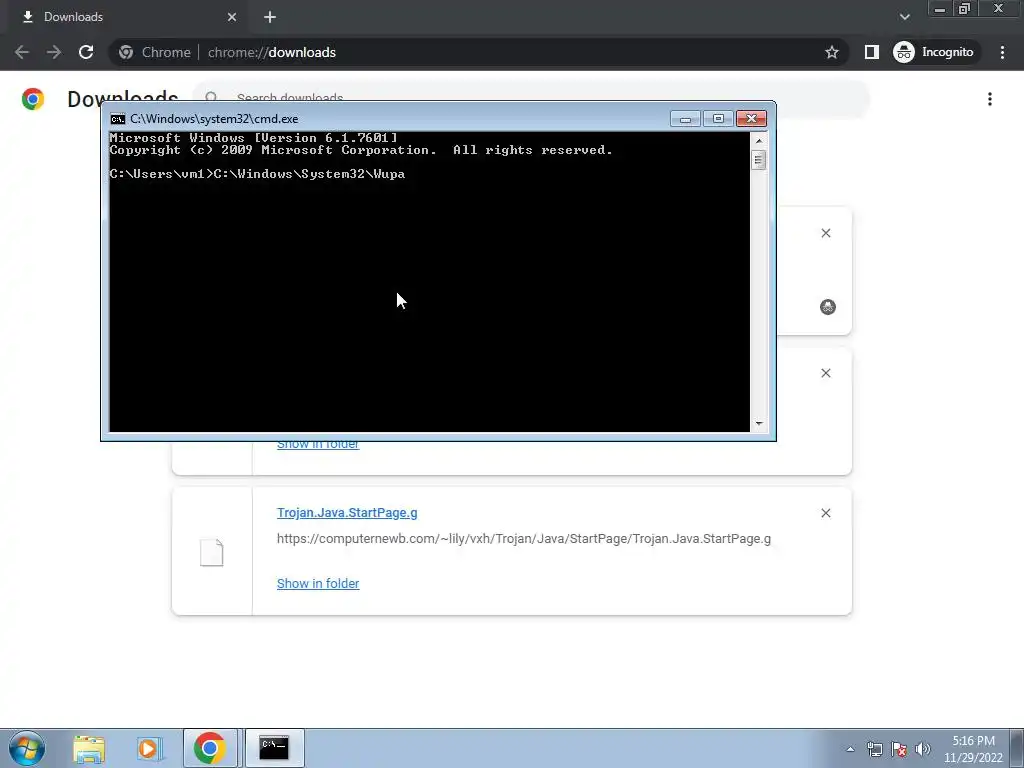Open the network tray icon
The height and width of the screenshot is (768, 1024).
tap(874, 749)
